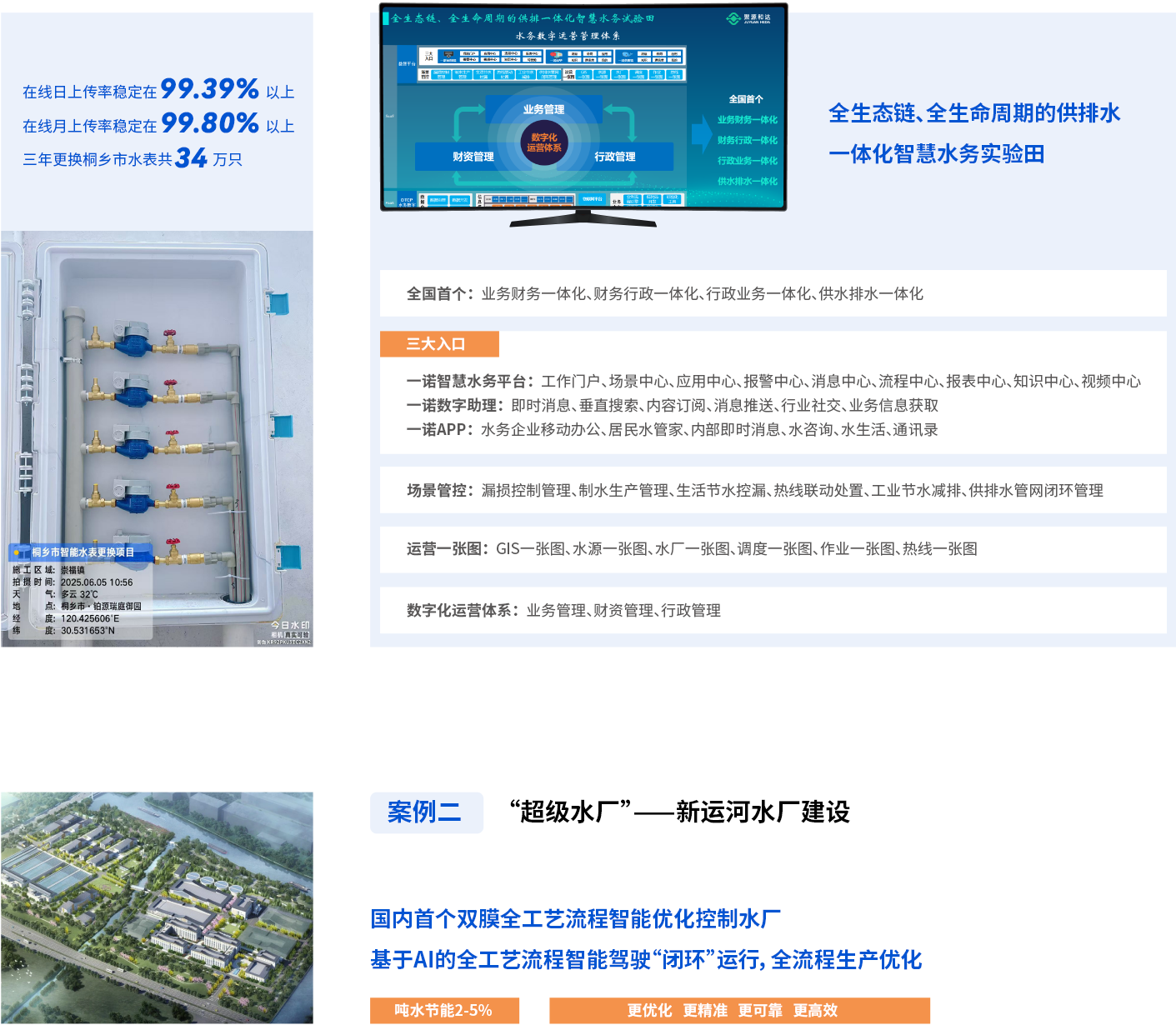Image resolution: width=1176 pixels, height=1025 pixels.
Task: Click the line 国内首个双膜全工艺流程智能优化控制水厂
Action: [x=576, y=919]
